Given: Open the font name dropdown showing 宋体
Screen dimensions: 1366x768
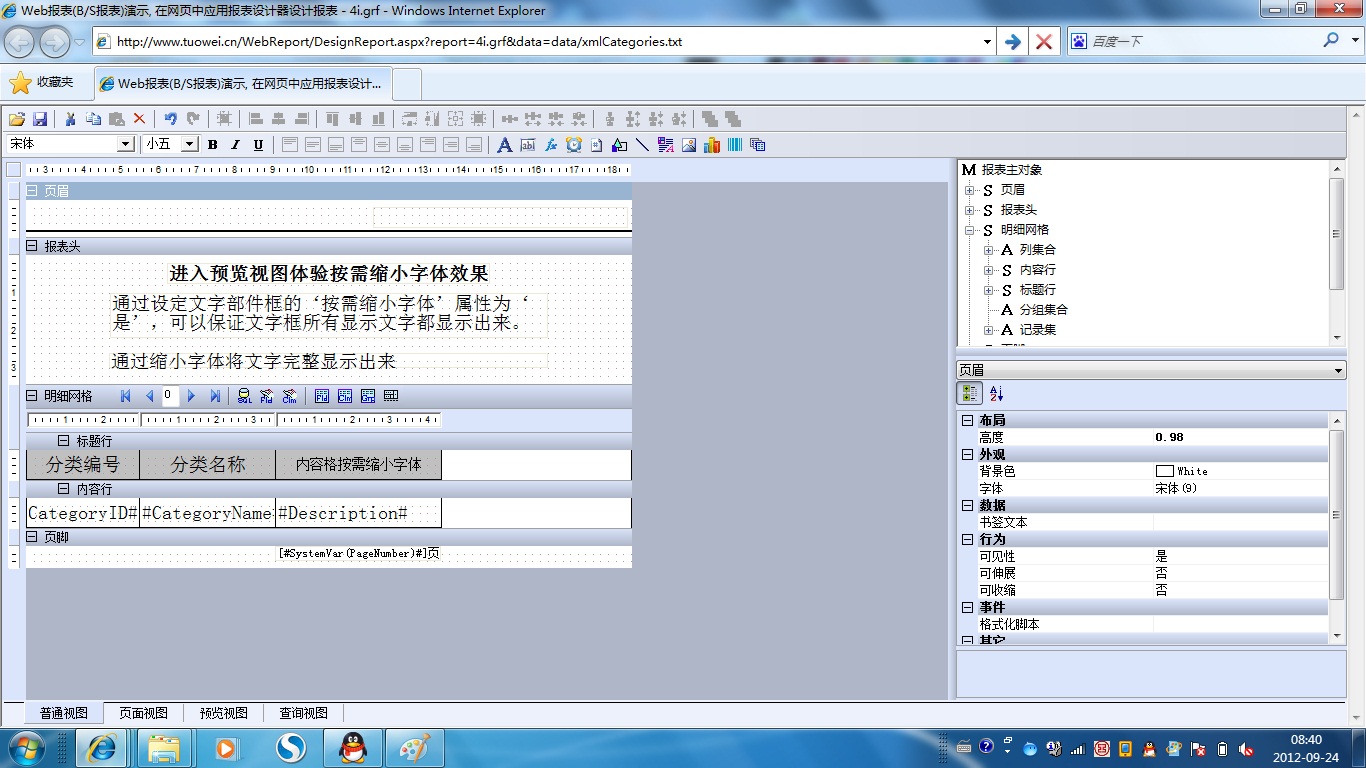Looking at the screenshot, I should 126,145.
